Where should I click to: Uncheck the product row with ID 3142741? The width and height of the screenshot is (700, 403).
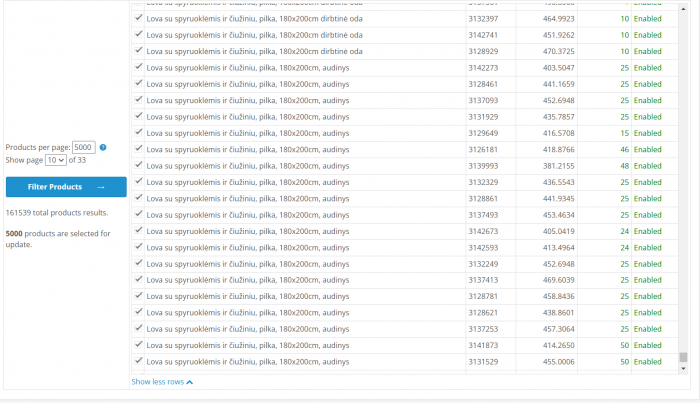tap(138, 34)
